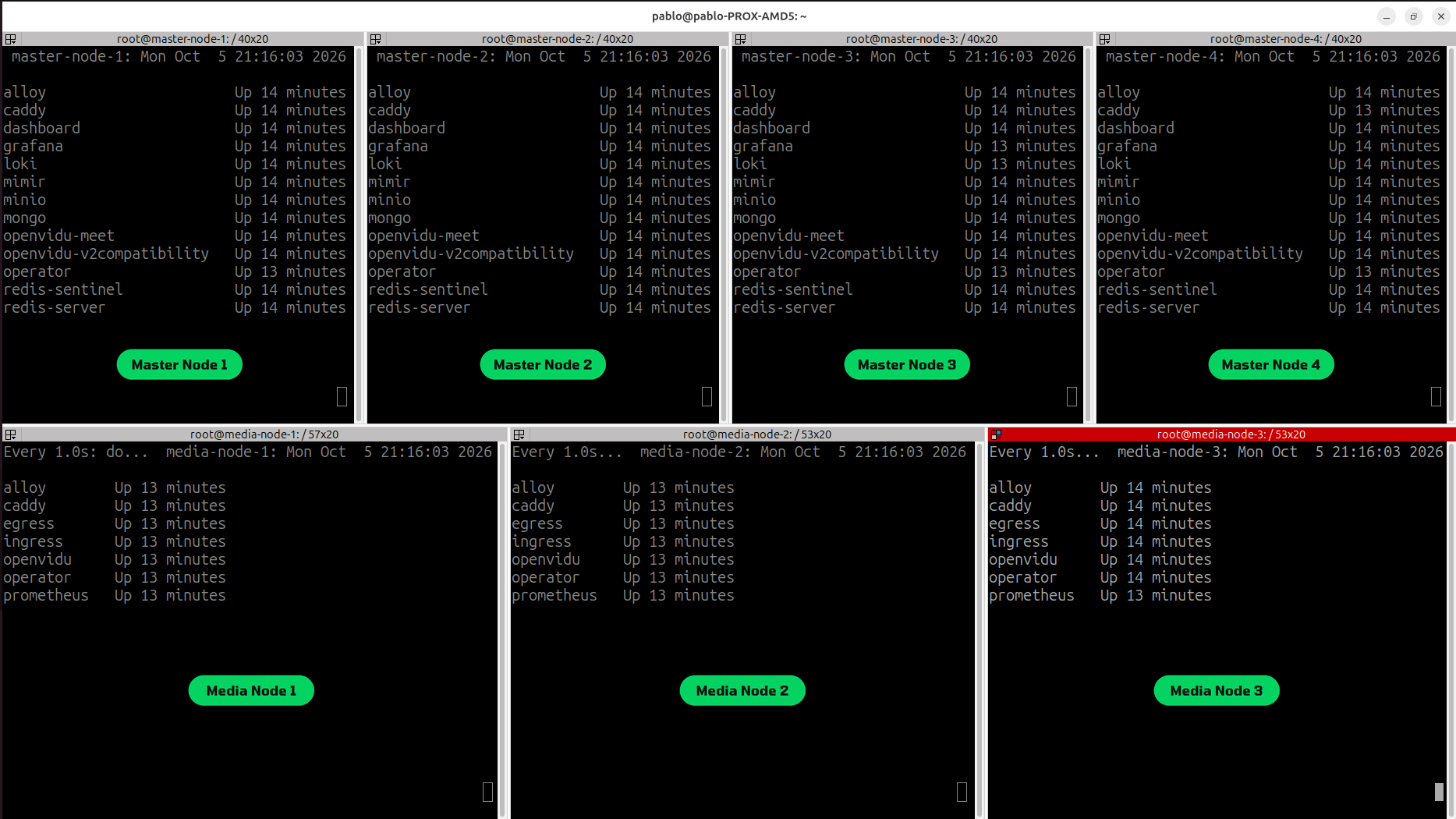Image resolution: width=1456 pixels, height=819 pixels.
Task: Click 'caddy' row in master-node-4 pane
Action: [1269, 110]
